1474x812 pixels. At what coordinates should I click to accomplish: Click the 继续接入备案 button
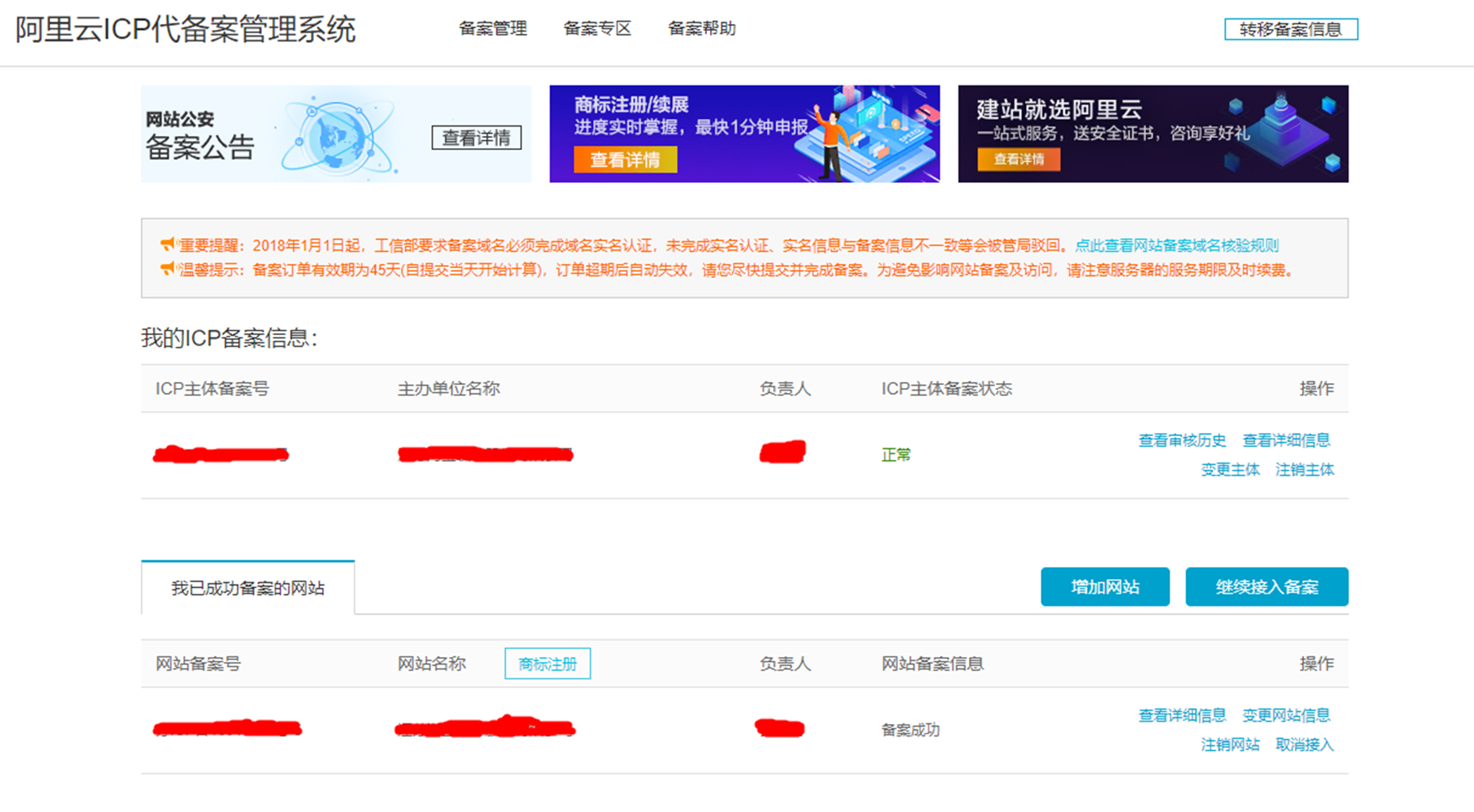(x=1266, y=587)
